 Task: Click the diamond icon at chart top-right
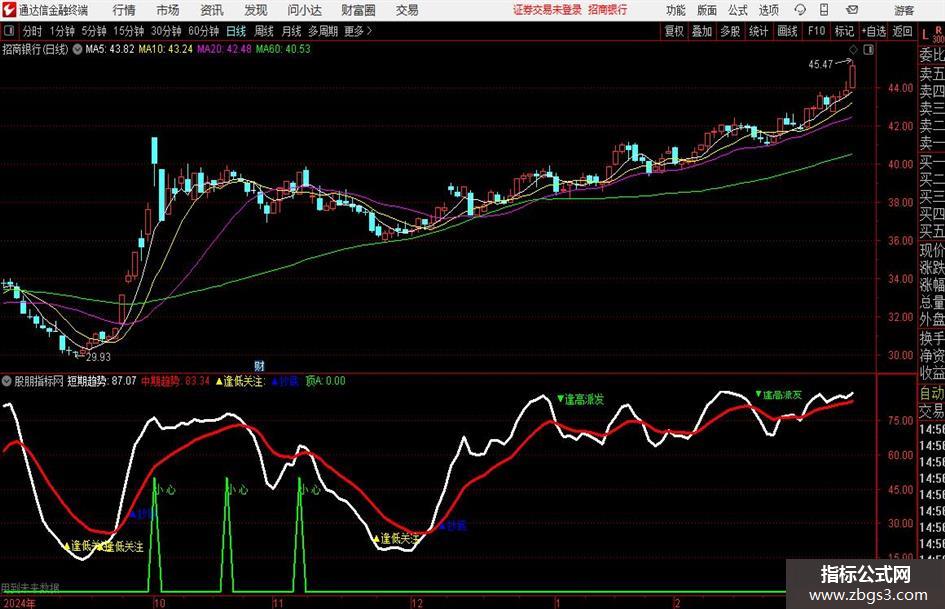853,50
